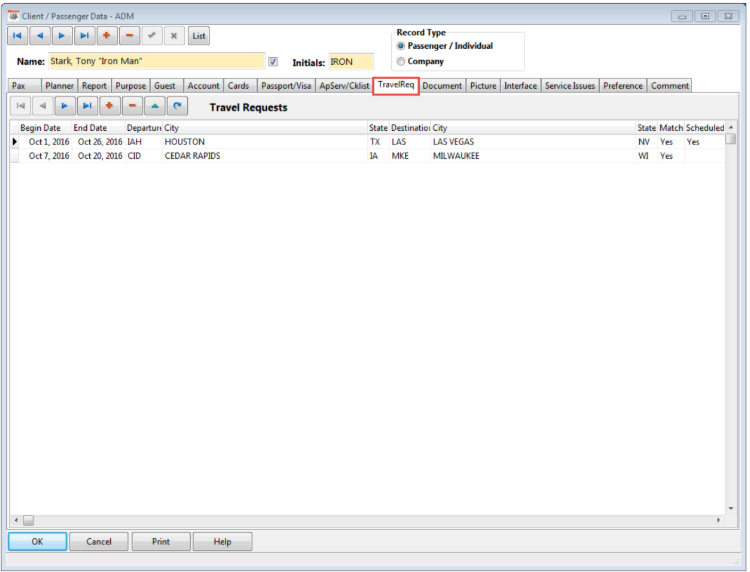
Task: Open the Cards tab
Action: (240, 86)
